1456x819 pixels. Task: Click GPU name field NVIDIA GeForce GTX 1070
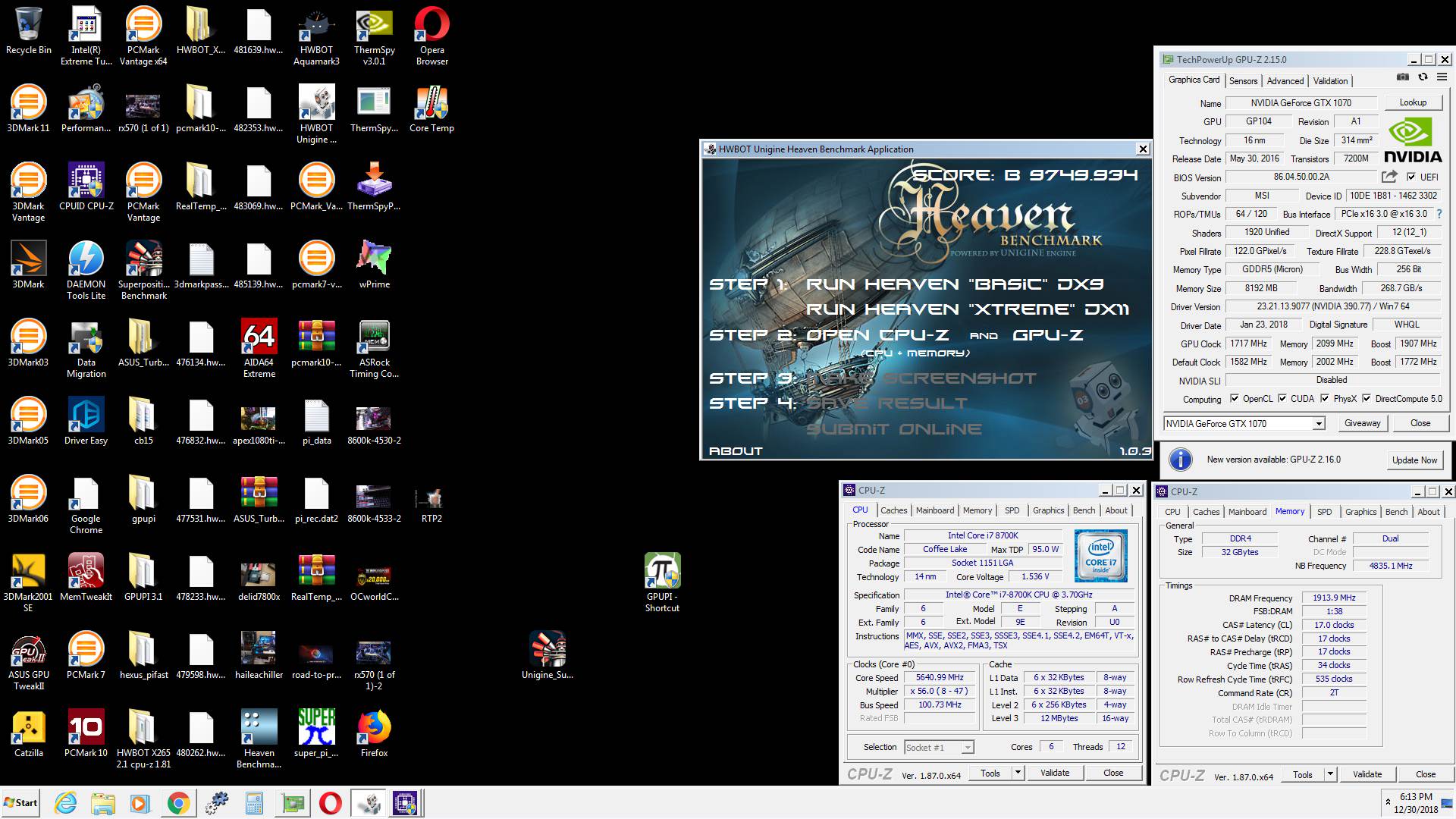click(1301, 103)
